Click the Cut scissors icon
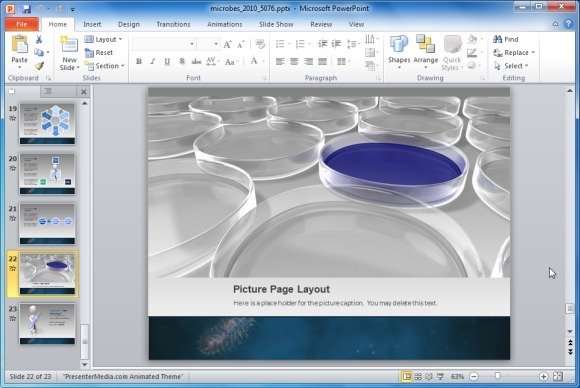Screen dimensions: 580x388 39,39
